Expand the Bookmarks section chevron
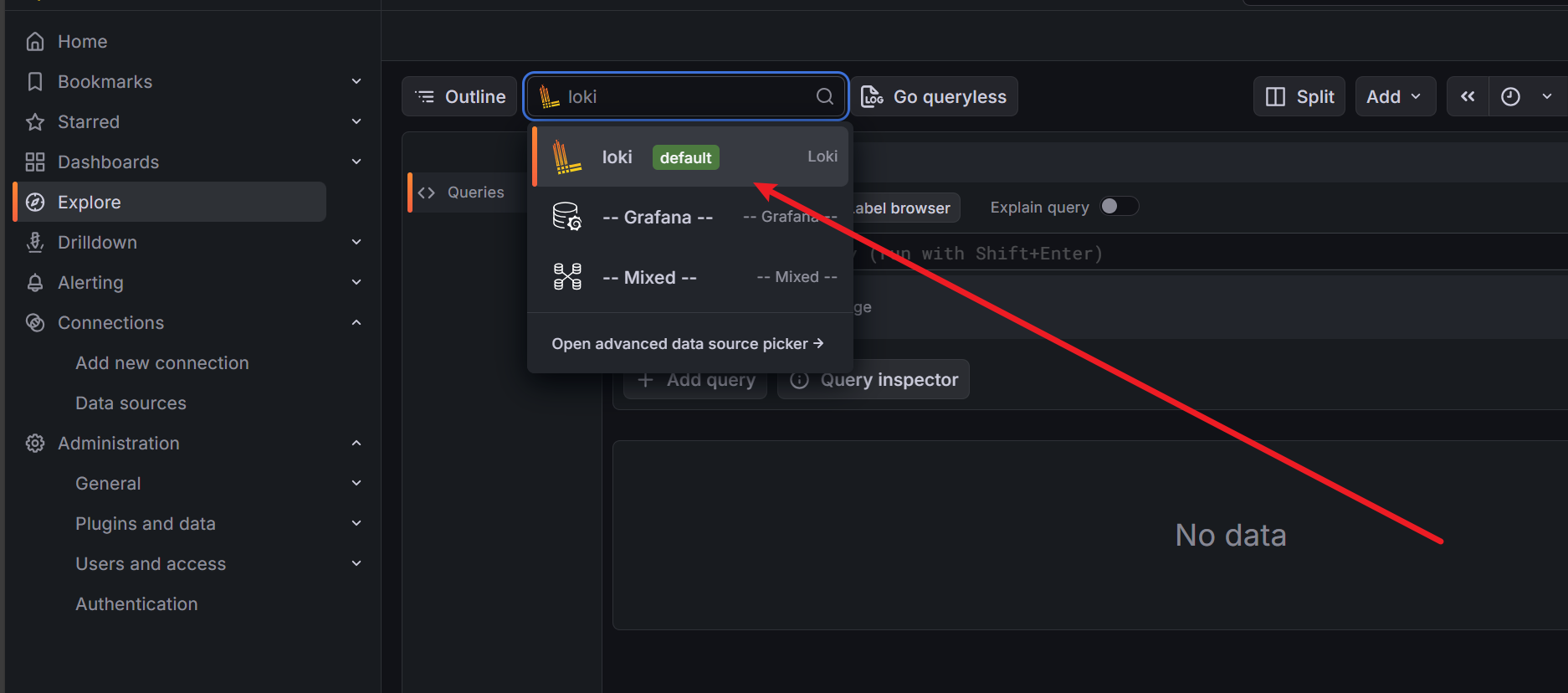This screenshot has width=1568, height=693. pyautogui.click(x=356, y=81)
